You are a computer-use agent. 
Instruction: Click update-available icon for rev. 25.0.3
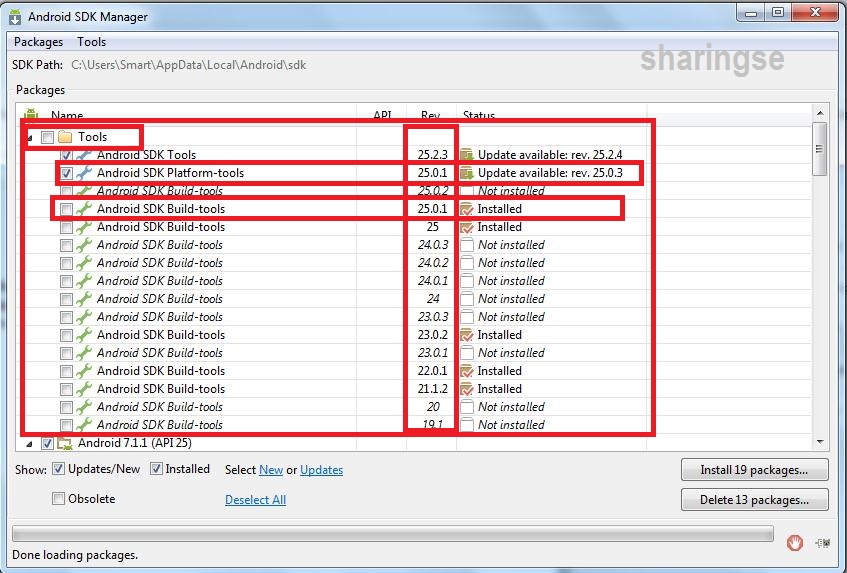[467, 173]
